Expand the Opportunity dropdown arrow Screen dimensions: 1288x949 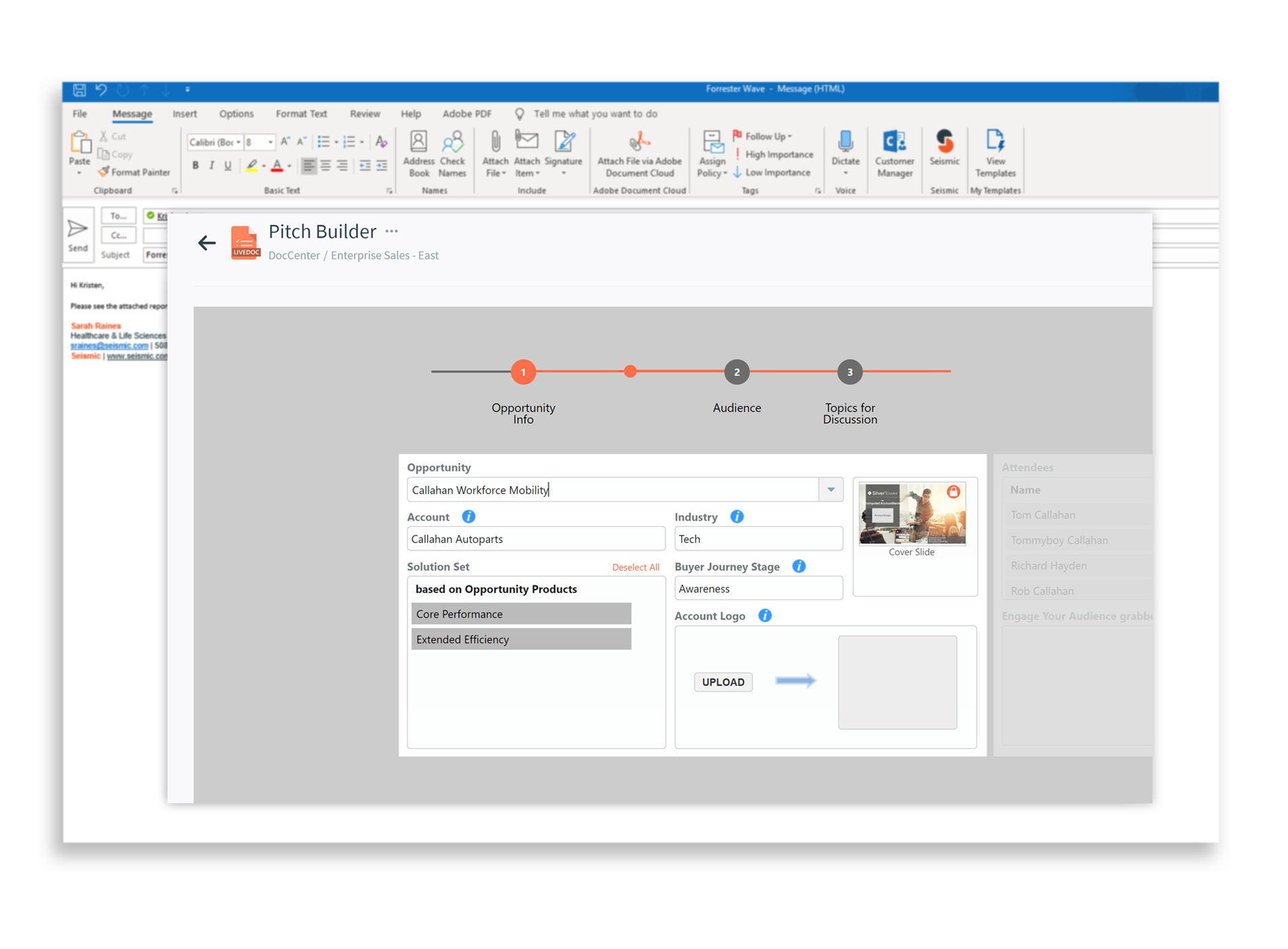(830, 489)
